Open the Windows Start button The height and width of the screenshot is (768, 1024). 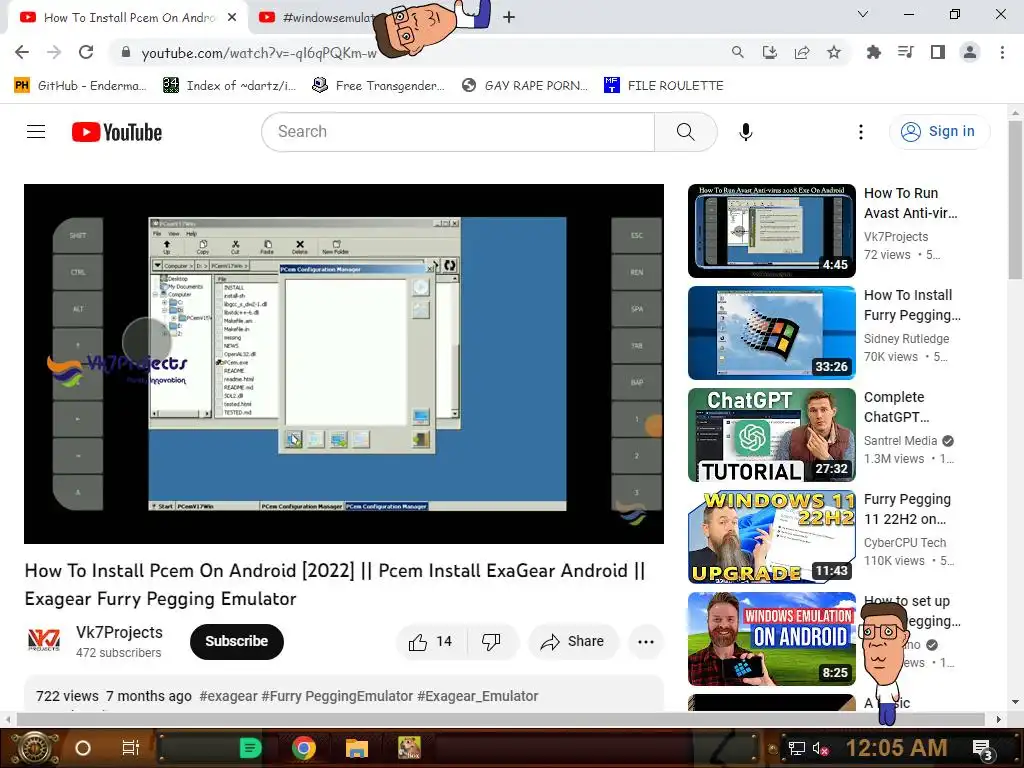[37, 748]
